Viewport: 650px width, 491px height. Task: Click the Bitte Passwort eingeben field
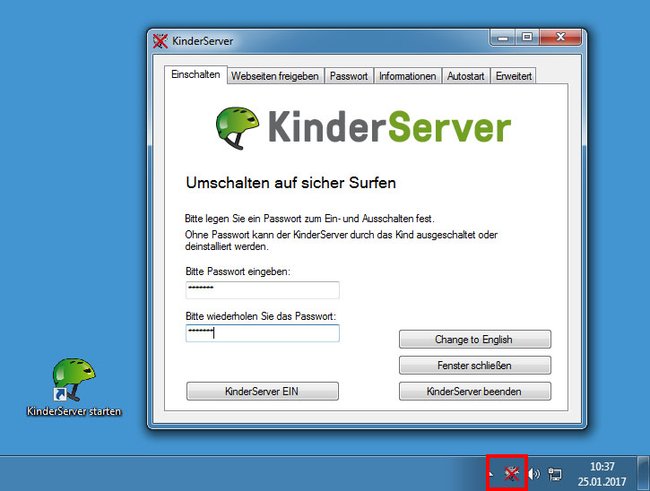pyautogui.click(x=262, y=290)
